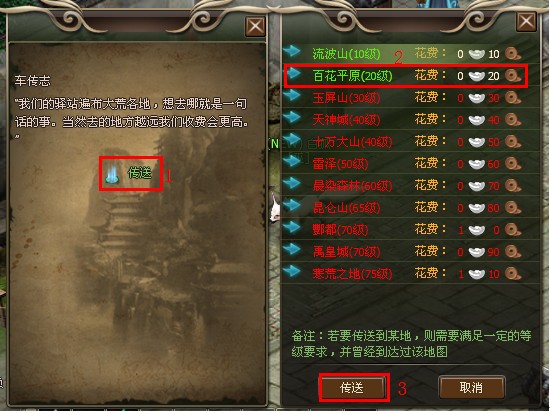Screen dimensions: 550x413
Task: Close the destination list panel
Action: pos(526,22)
